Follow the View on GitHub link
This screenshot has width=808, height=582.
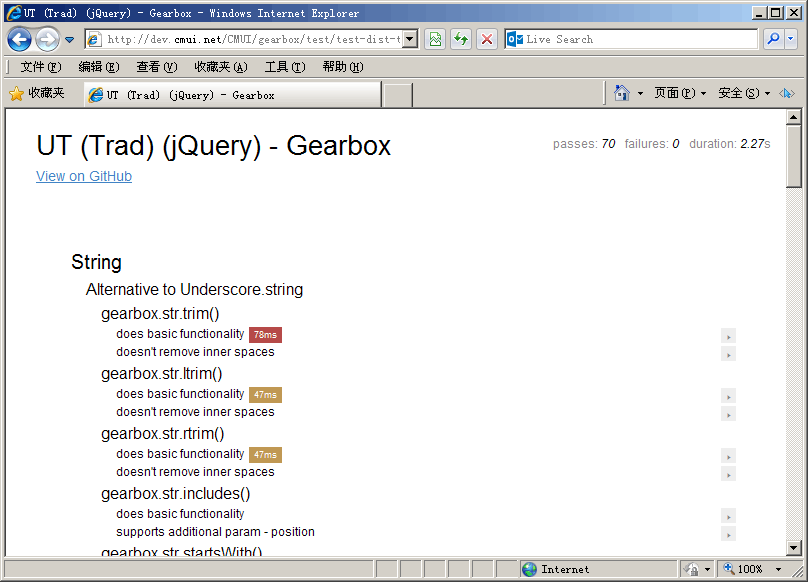tap(84, 176)
